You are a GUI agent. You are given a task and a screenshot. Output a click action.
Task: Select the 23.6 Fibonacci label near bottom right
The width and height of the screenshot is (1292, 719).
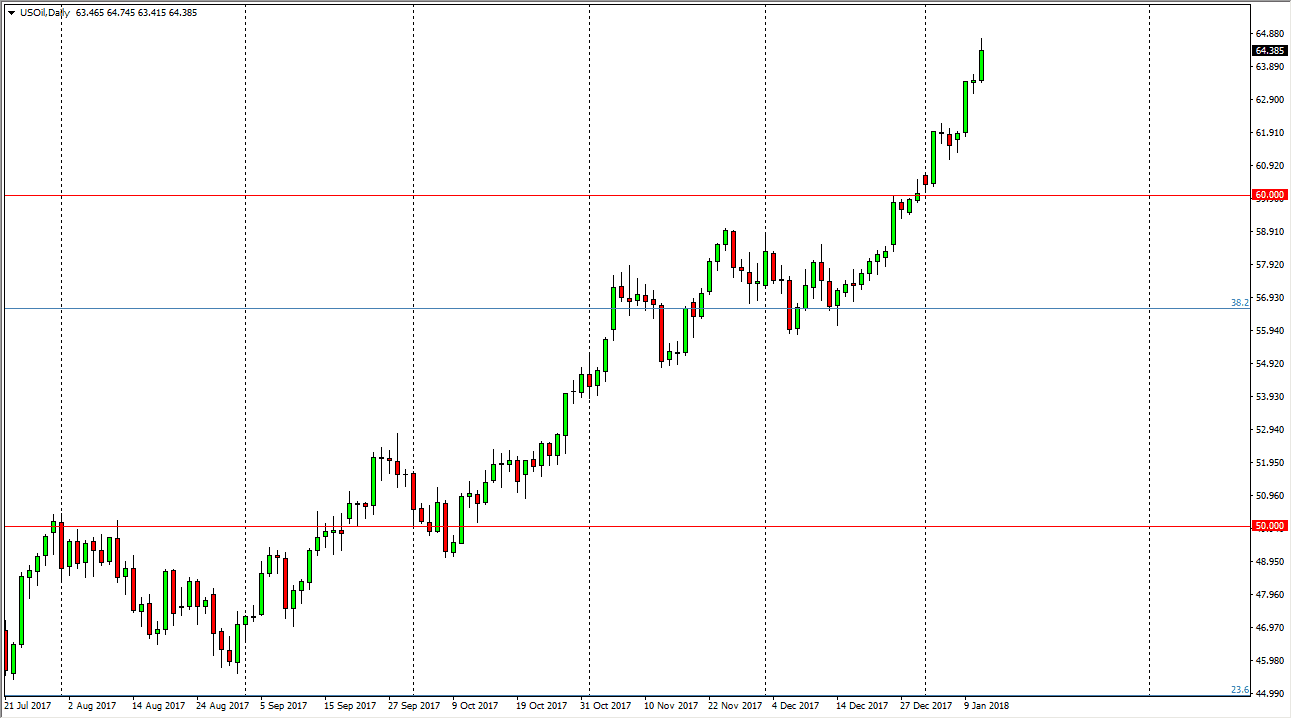click(x=1240, y=688)
